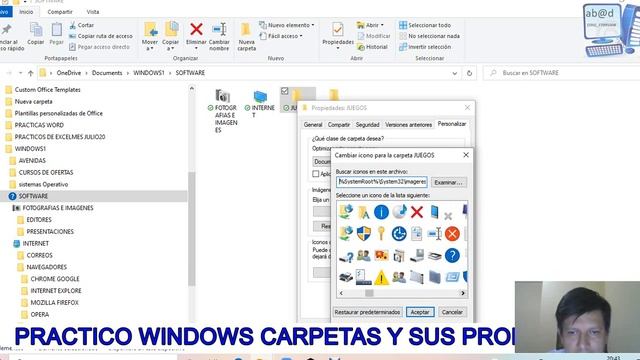Click the Examinar button
640x360 pixels.
(448, 182)
